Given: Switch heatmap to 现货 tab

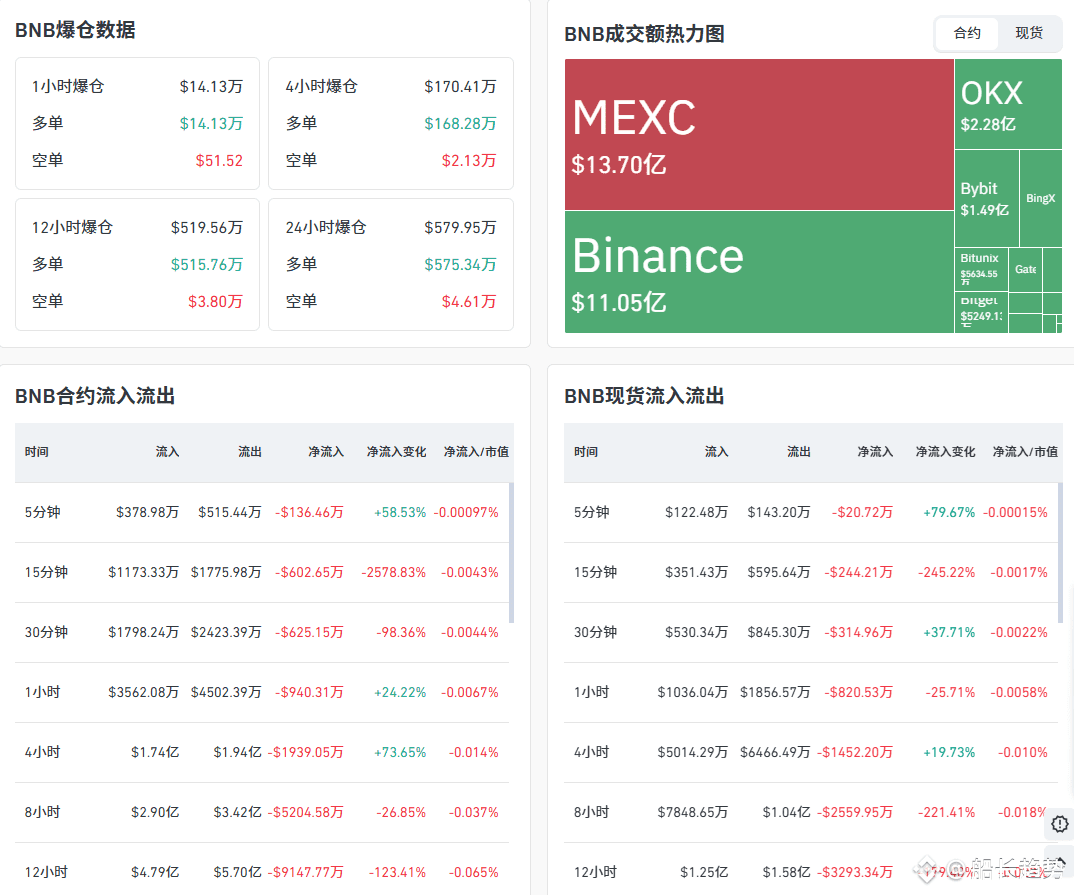Looking at the screenshot, I should (x=1029, y=33).
